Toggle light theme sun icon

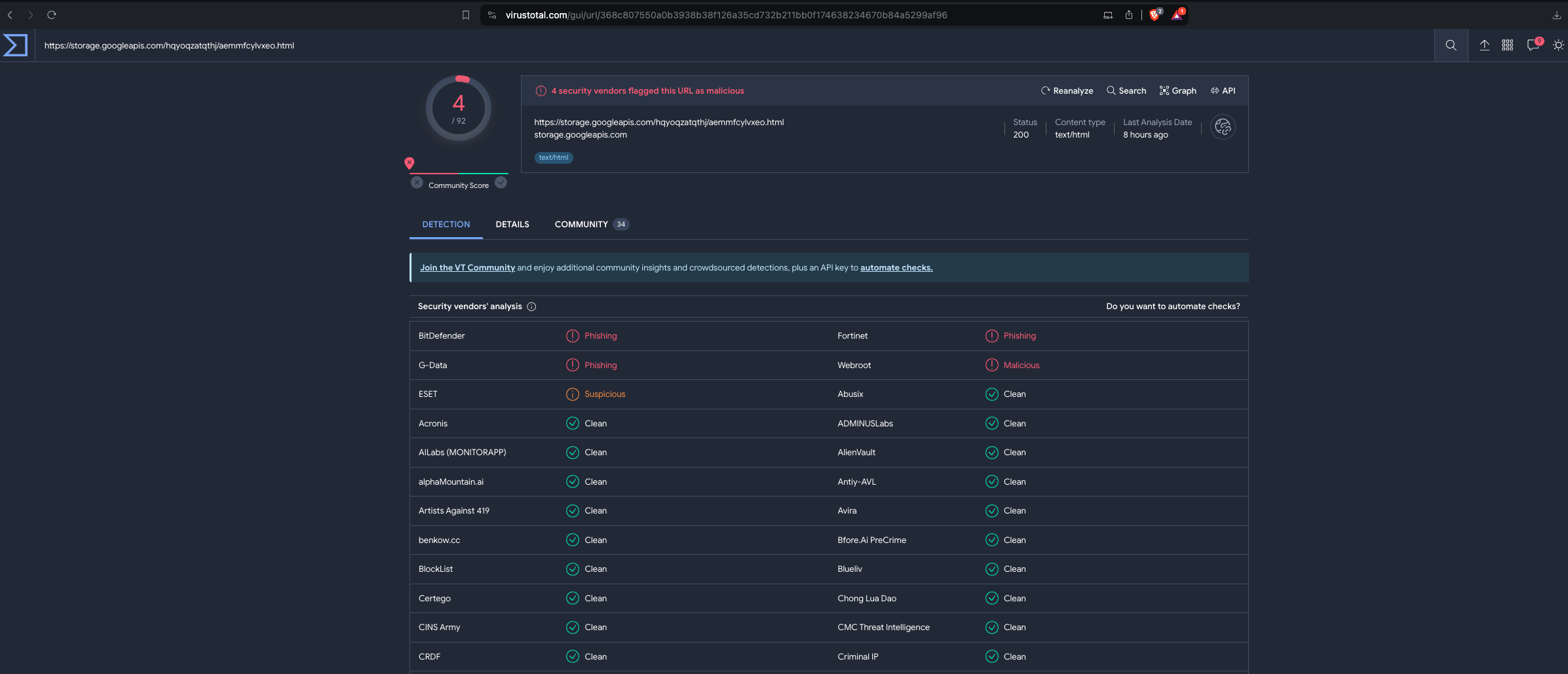coord(1558,45)
